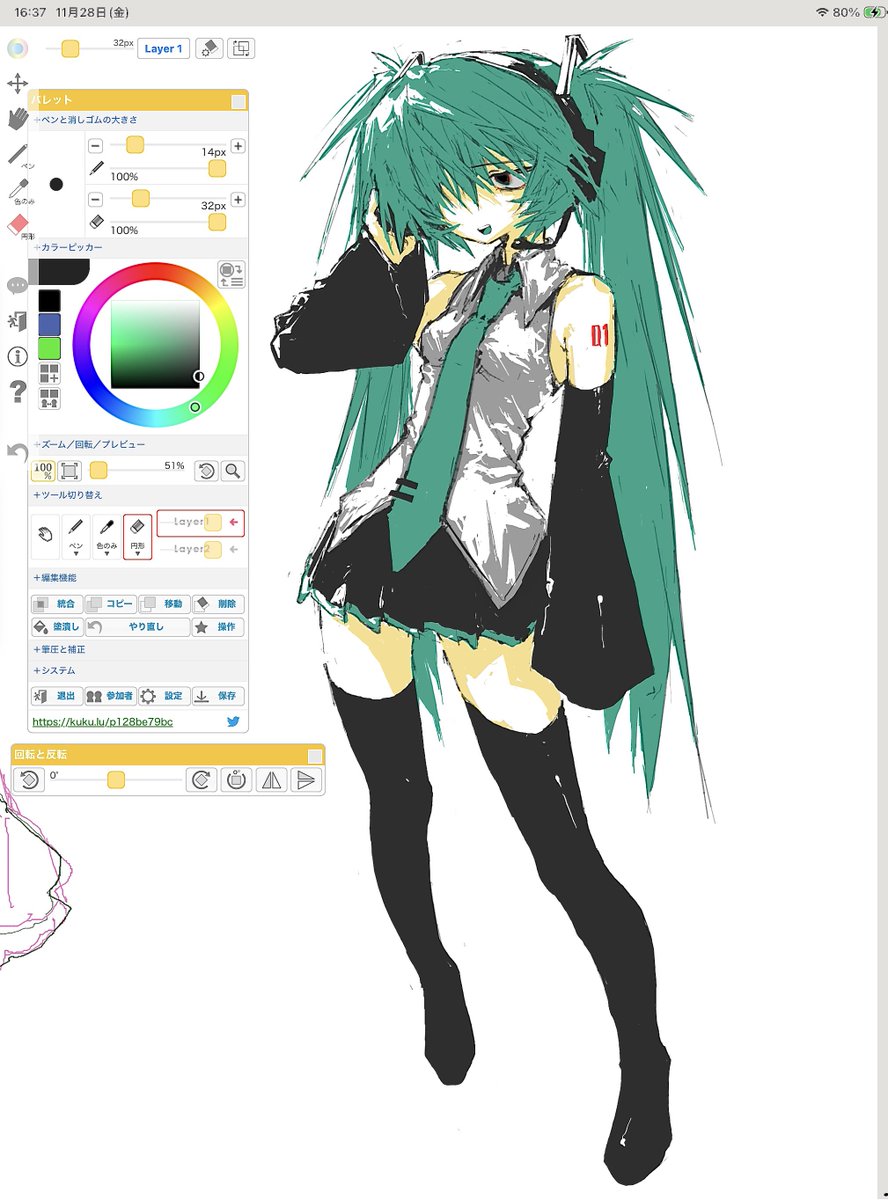Screen dimensions: 888x1200
Task: Reset rotation icon in zoom section
Action: (x=206, y=471)
